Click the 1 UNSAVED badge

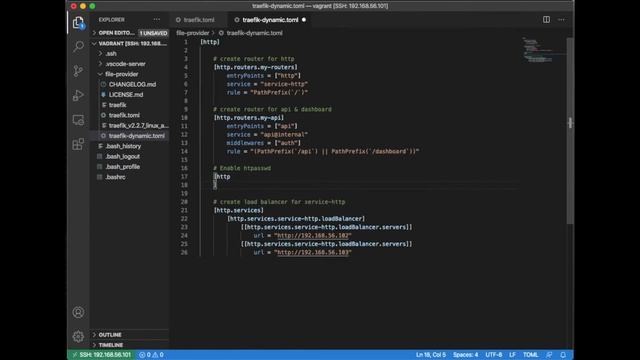pyautogui.click(x=153, y=33)
